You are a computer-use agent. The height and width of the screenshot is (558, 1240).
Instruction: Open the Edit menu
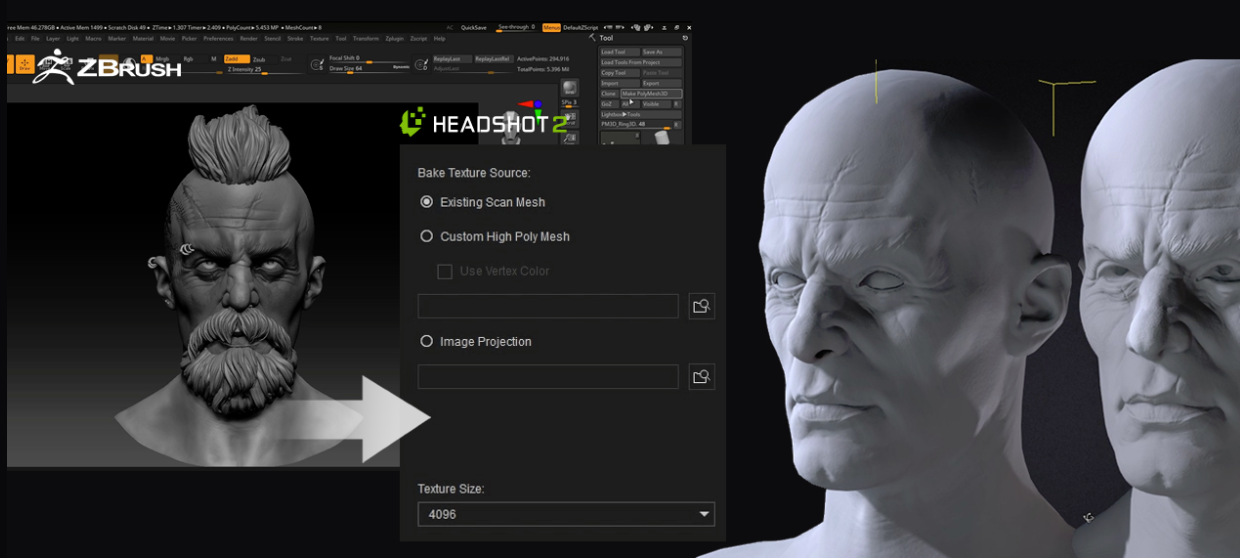(x=19, y=39)
